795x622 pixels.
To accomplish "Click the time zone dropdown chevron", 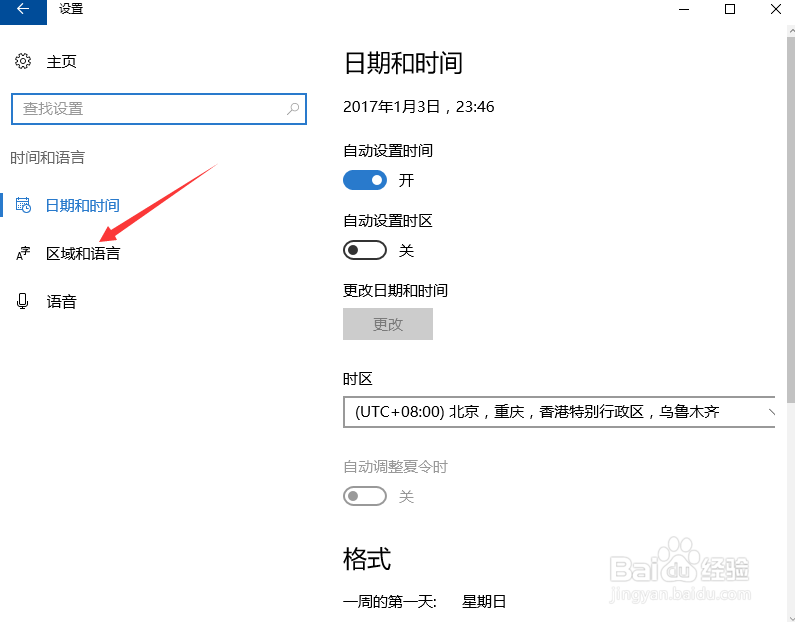I will (x=771, y=412).
